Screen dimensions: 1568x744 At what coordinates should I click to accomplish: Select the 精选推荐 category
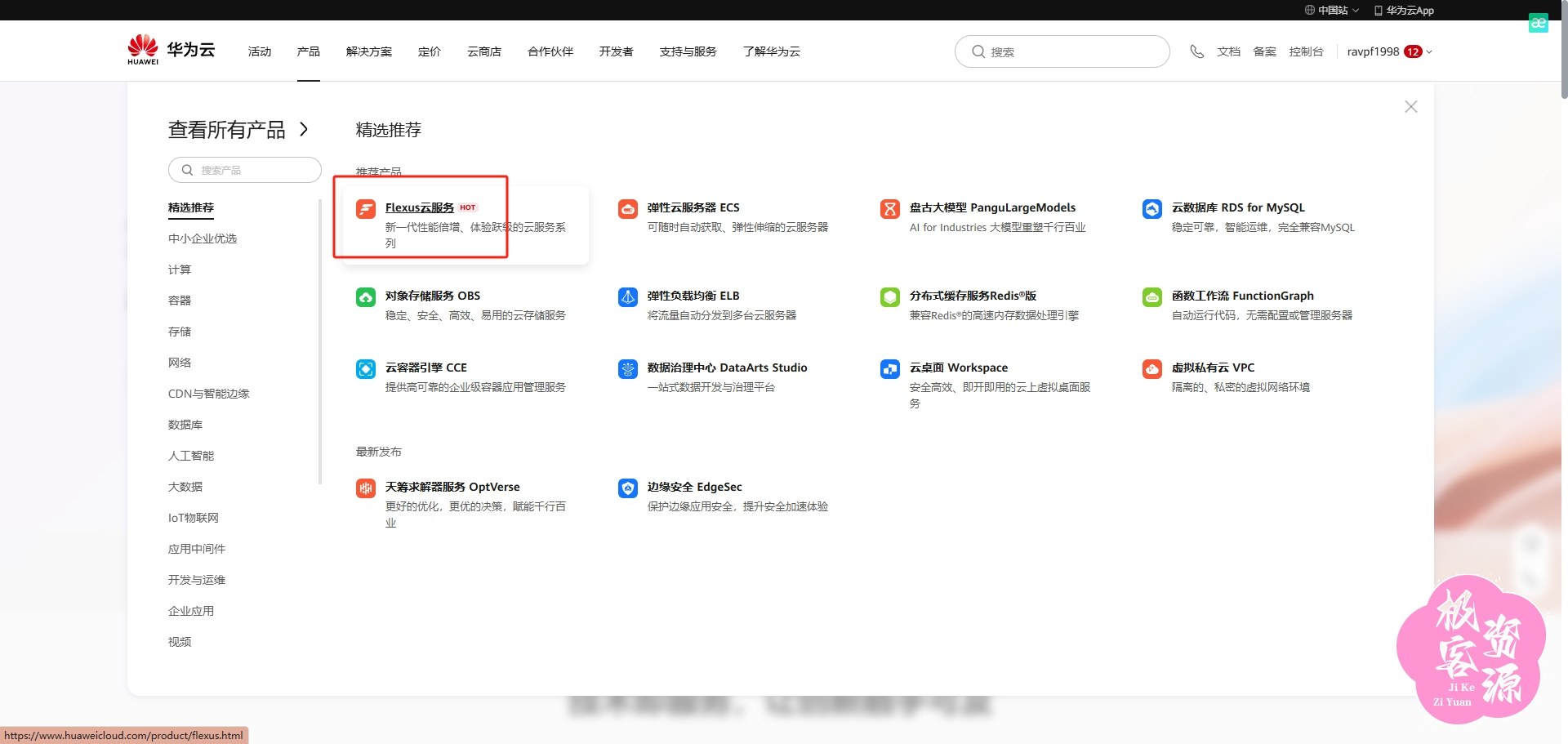click(191, 207)
